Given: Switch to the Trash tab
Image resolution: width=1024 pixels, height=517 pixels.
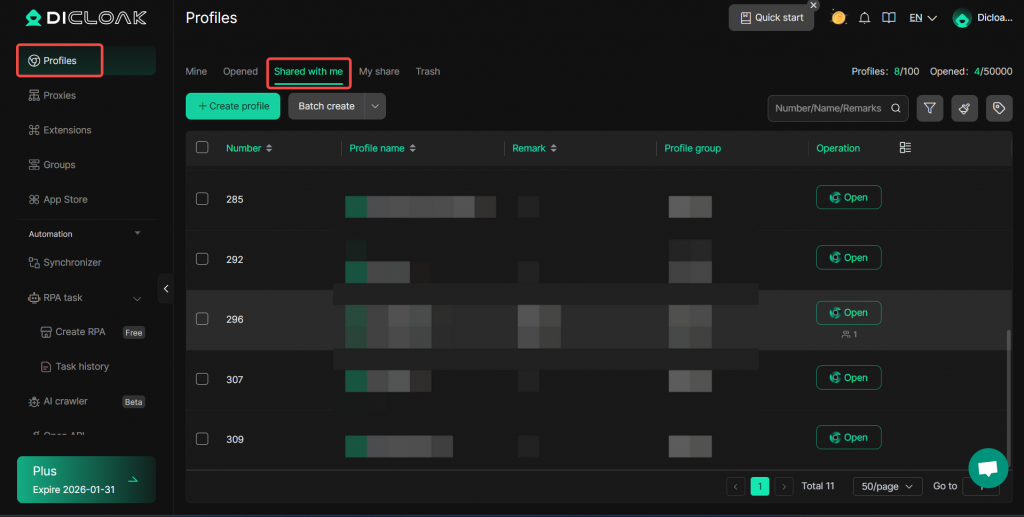Looking at the screenshot, I should click(x=427, y=72).
